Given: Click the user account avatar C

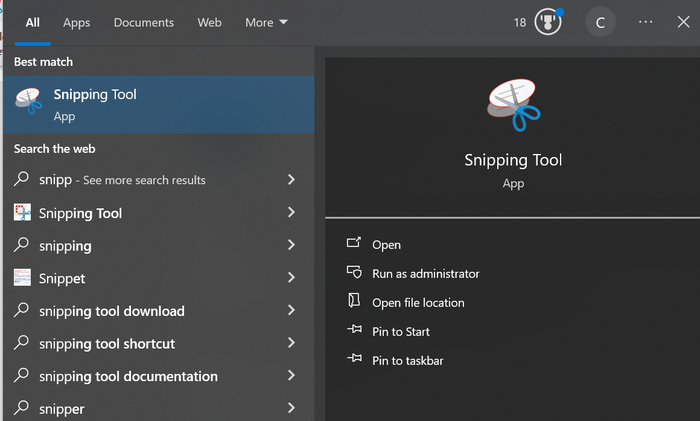Looking at the screenshot, I should tap(600, 22).
